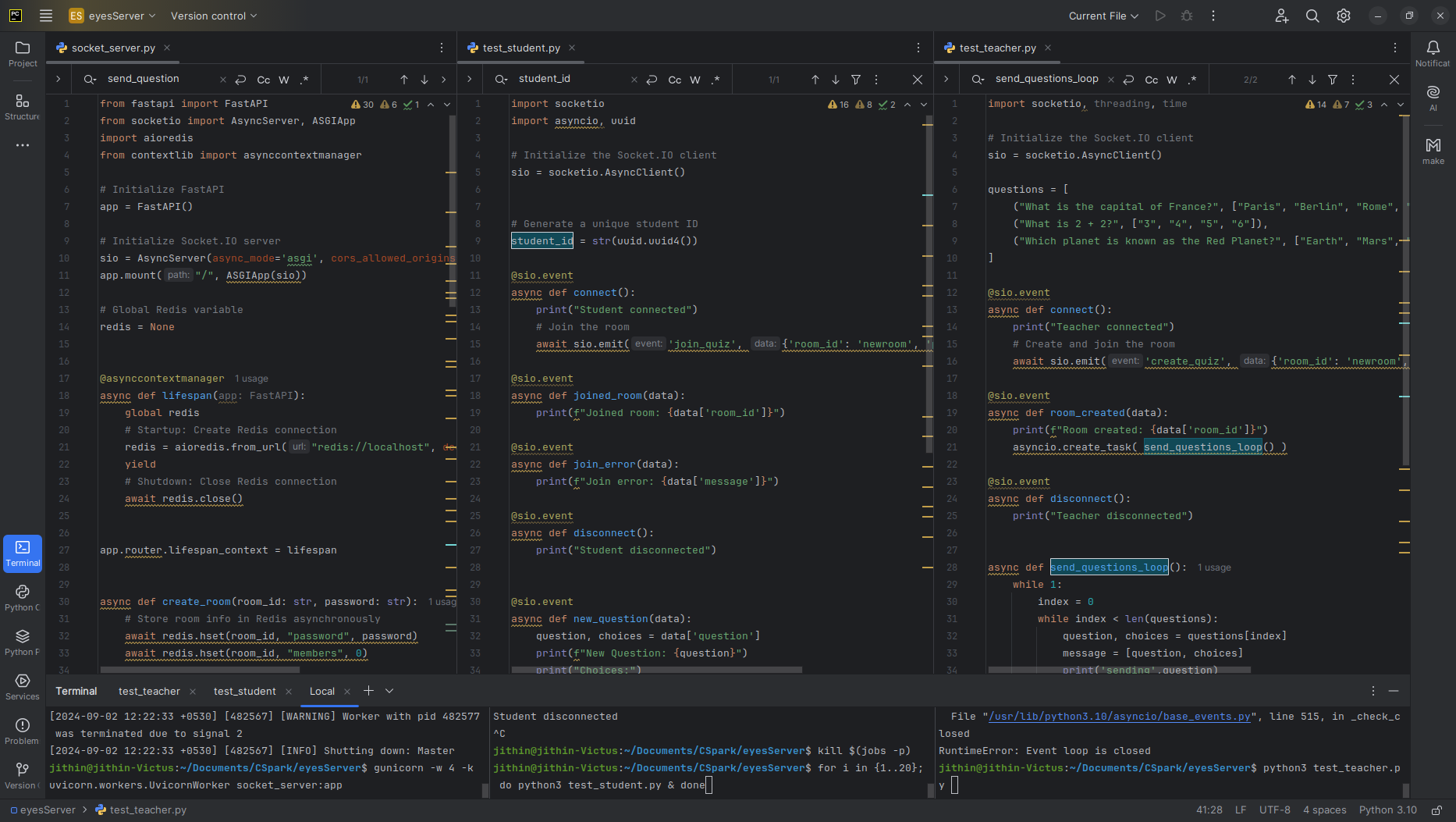Click the base_events.py file link in terminal
Screen dimensions: 1456x822
1120,717
